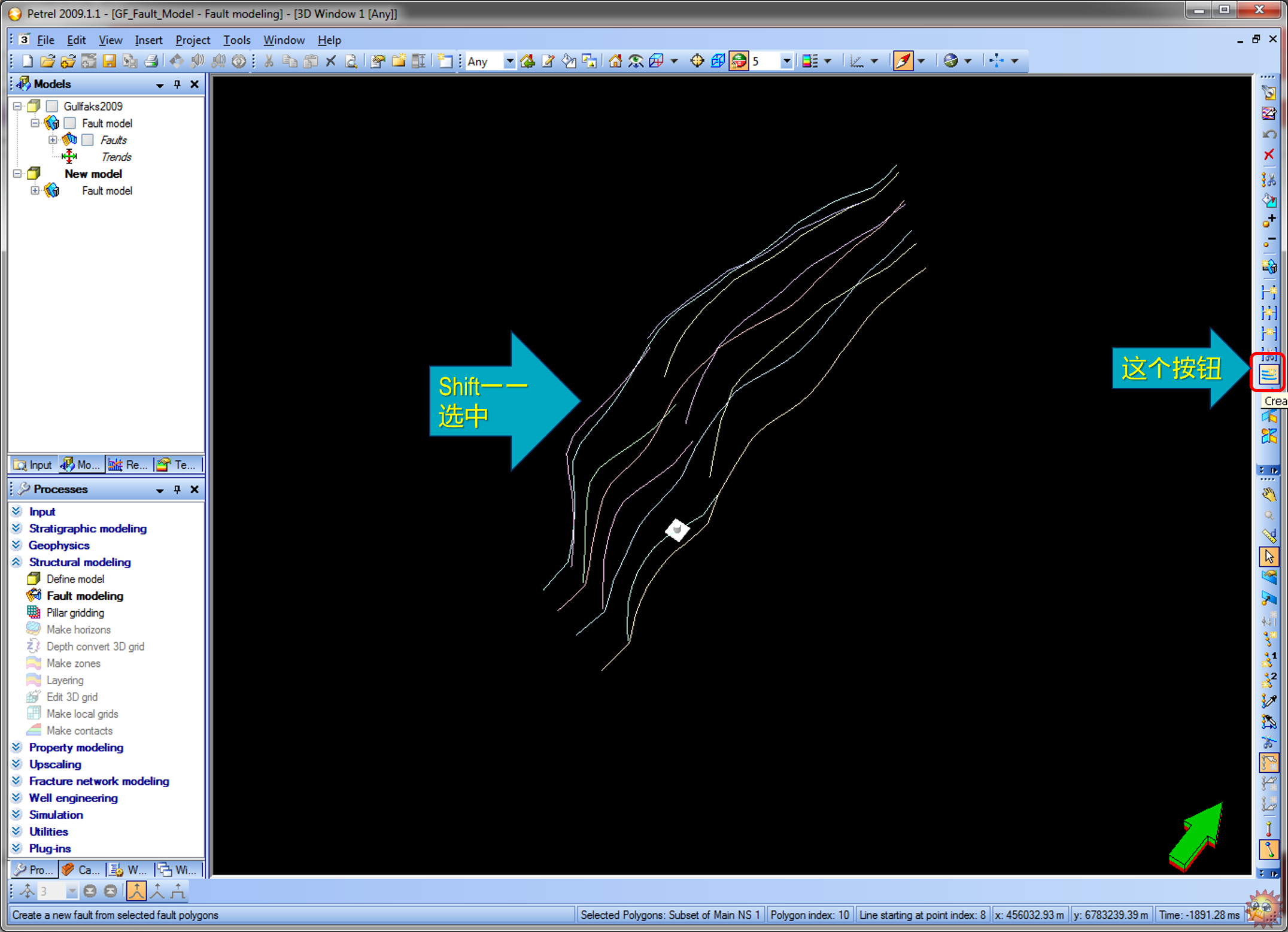Image resolution: width=1288 pixels, height=932 pixels.
Task: Click the Define model cube icon
Action: tap(34, 579)
